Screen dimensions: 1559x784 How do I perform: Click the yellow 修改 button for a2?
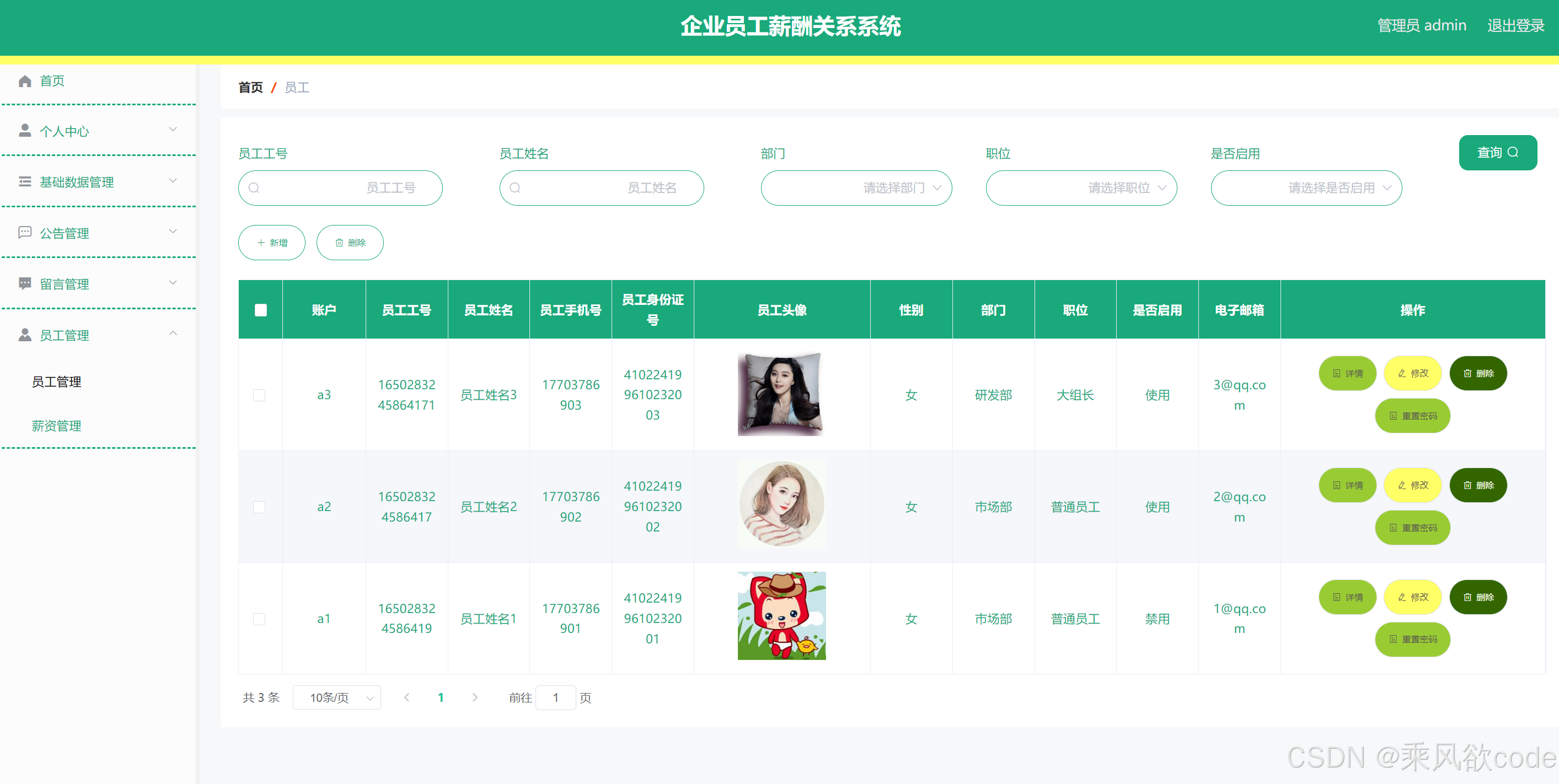[1412, 485]
